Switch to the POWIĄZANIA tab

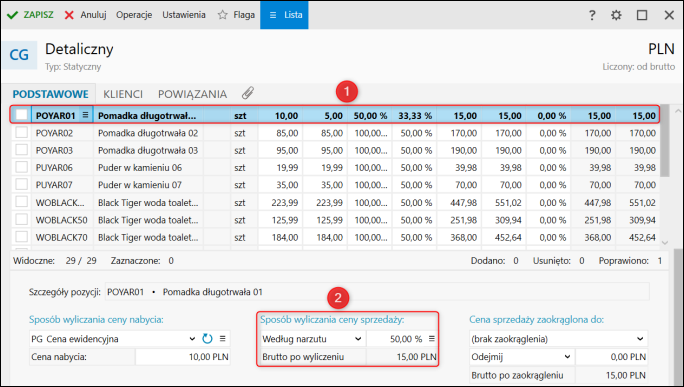click(x=192, y=94)
